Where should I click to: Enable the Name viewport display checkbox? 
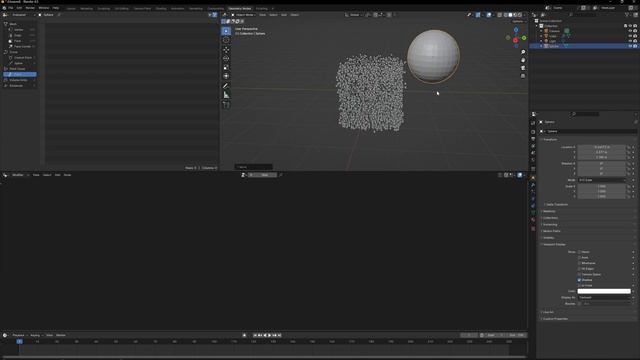tap(579, 252)
